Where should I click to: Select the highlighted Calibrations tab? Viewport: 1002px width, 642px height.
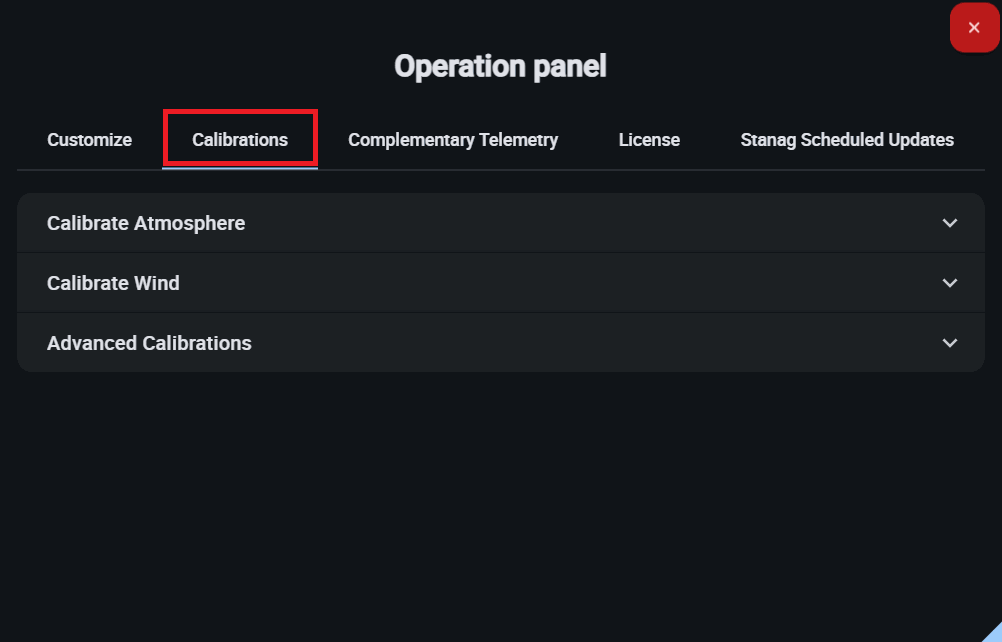pyautogui.click(x=240, y=140)
